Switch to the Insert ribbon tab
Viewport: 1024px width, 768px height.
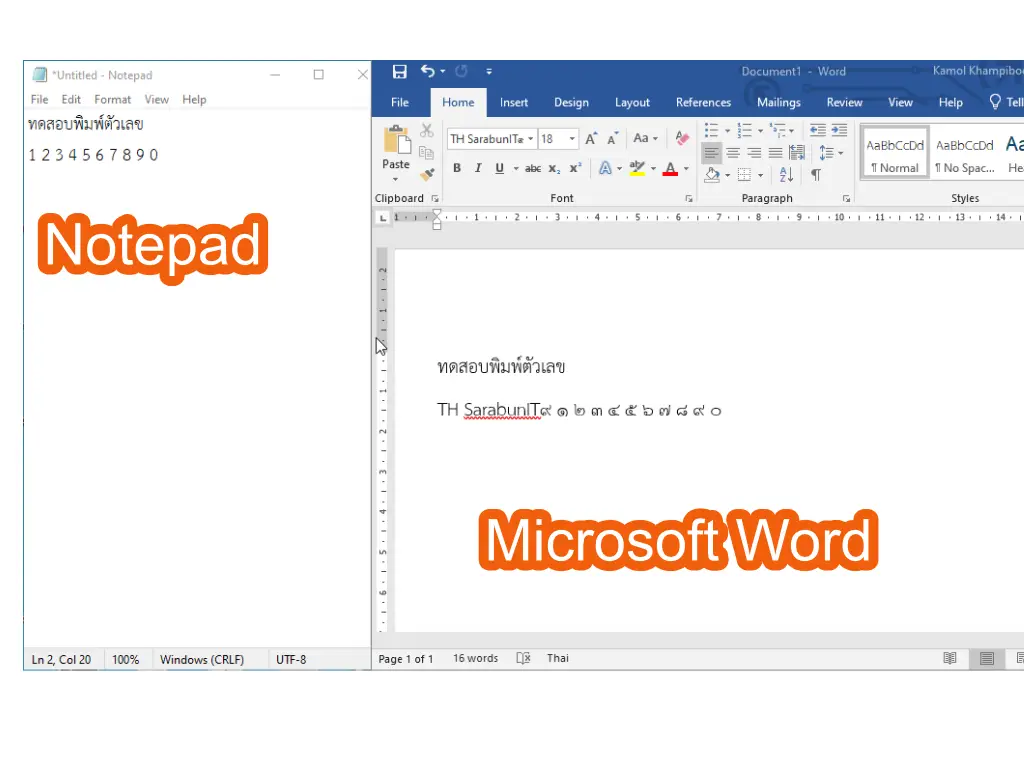[x=514, y=102]
